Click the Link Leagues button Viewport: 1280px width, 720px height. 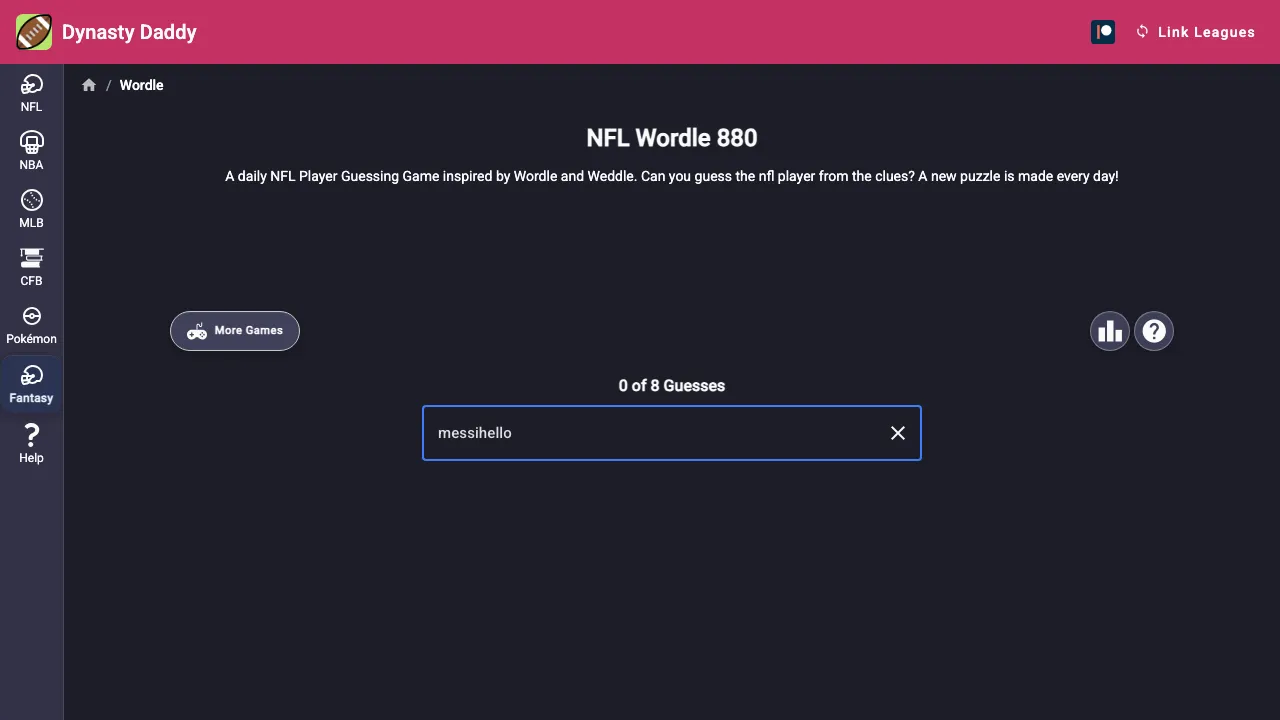1195,32
